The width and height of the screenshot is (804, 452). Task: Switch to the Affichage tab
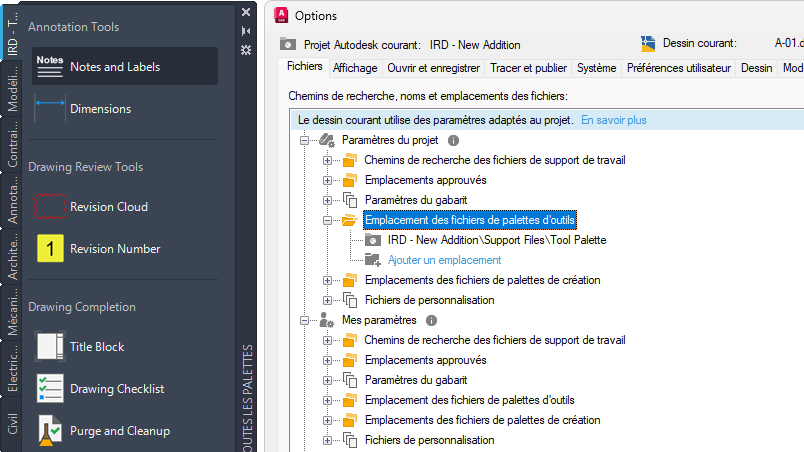(x=355, y=68)
